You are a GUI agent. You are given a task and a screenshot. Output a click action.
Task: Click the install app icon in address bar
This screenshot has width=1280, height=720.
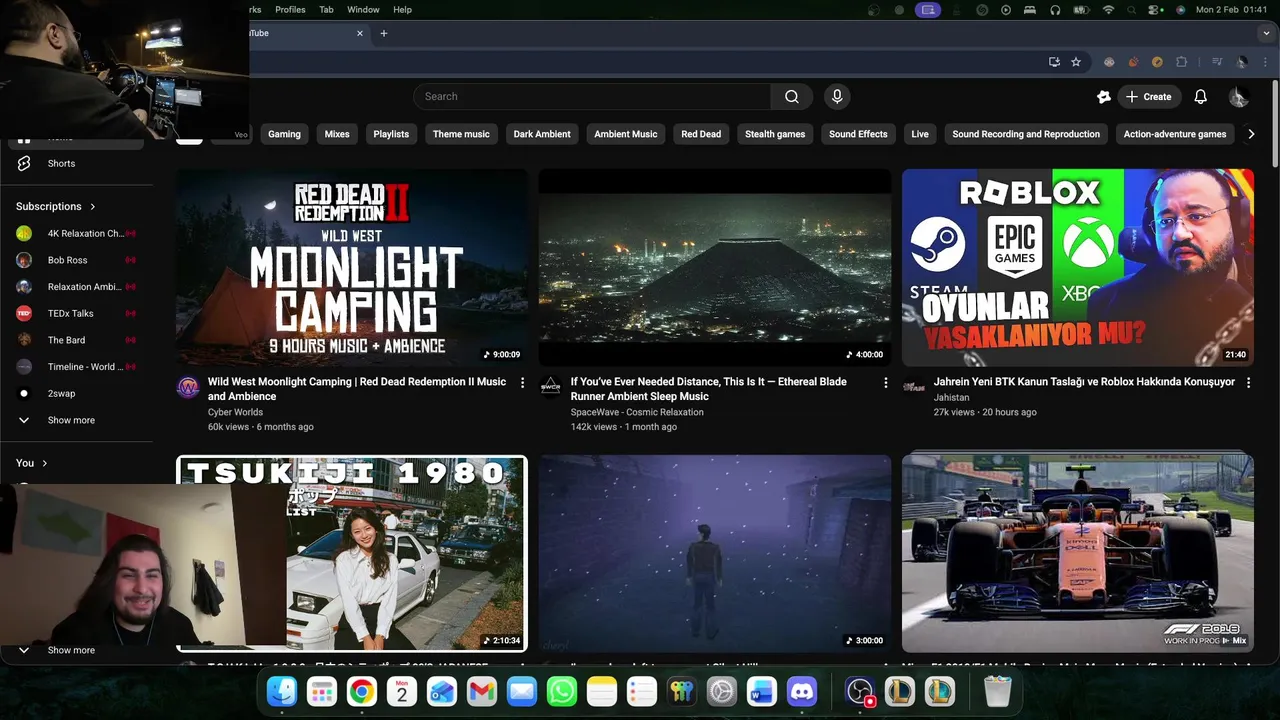[1054, 62]
